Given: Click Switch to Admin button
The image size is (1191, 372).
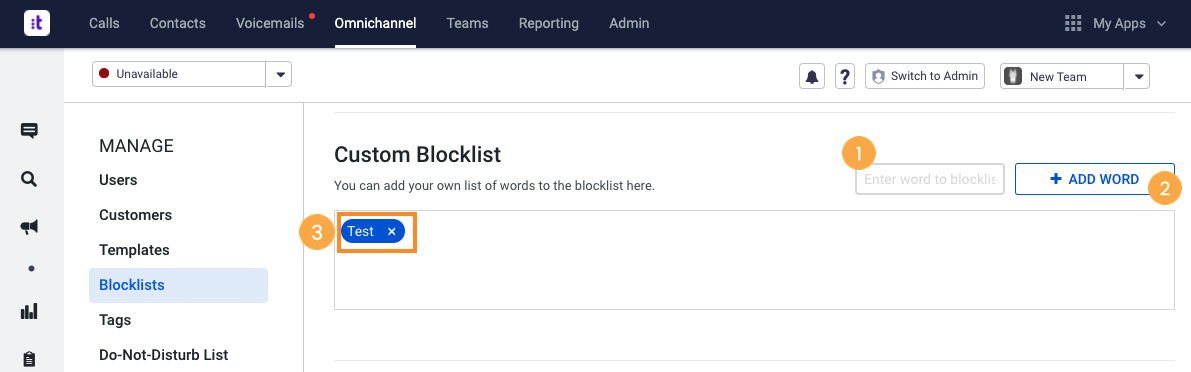Looking at the screenshot, I should coord(925,76).
